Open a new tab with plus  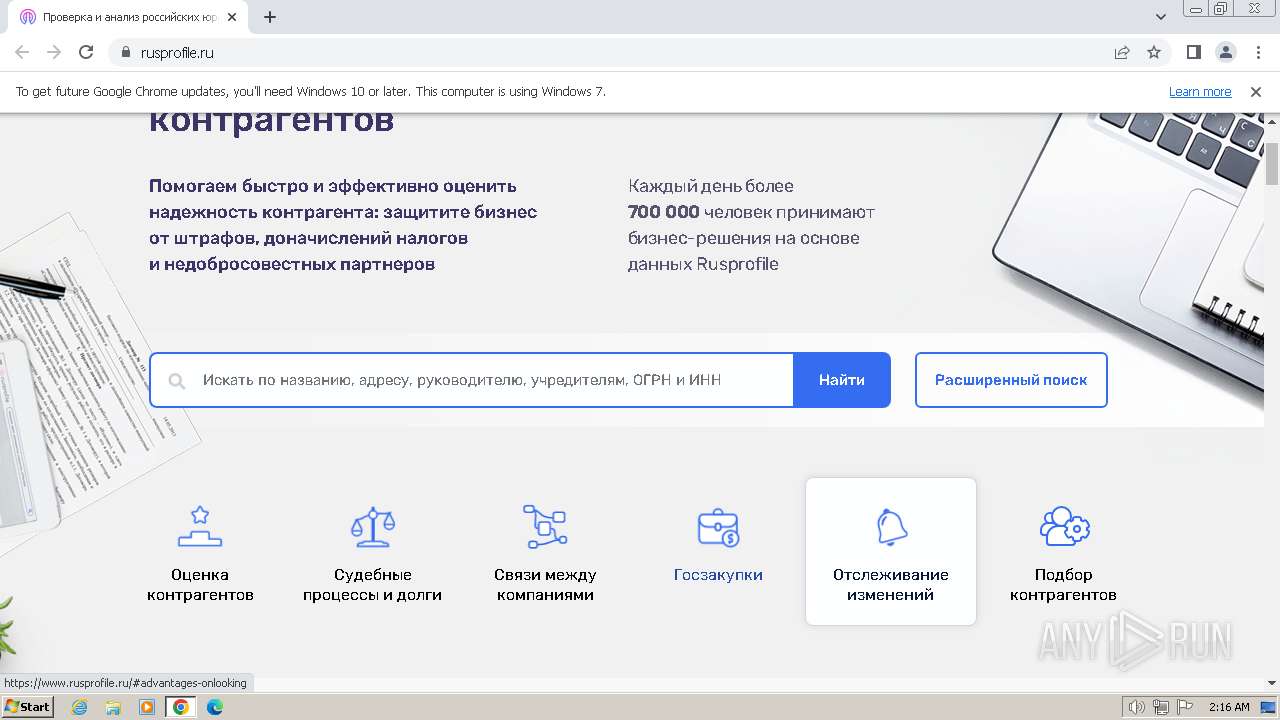pyautogui.click(x=269, y=17)
